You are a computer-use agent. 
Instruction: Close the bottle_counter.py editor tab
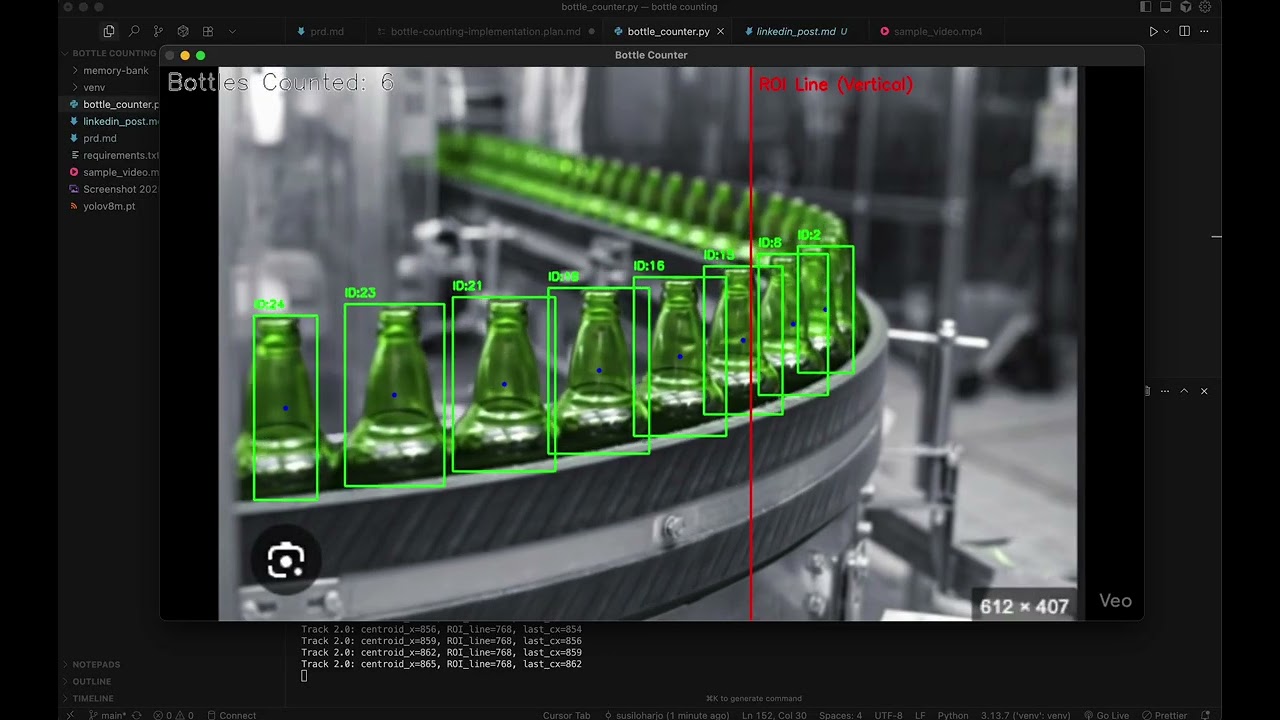720,31
